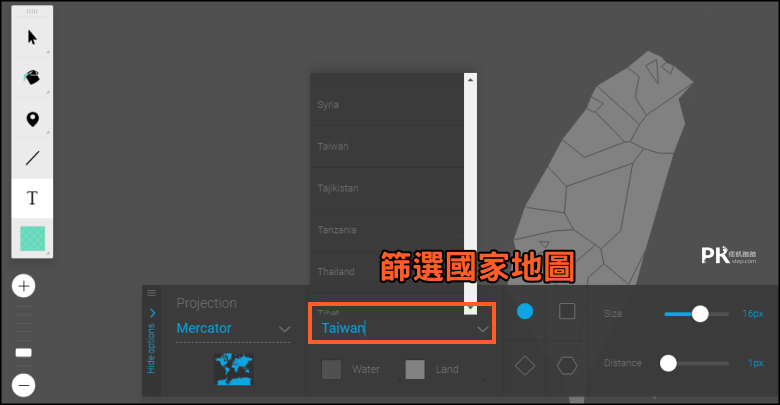780x405 pixels.
Task: Choose Thailand from the country list
Action: [x=387, y=272]
